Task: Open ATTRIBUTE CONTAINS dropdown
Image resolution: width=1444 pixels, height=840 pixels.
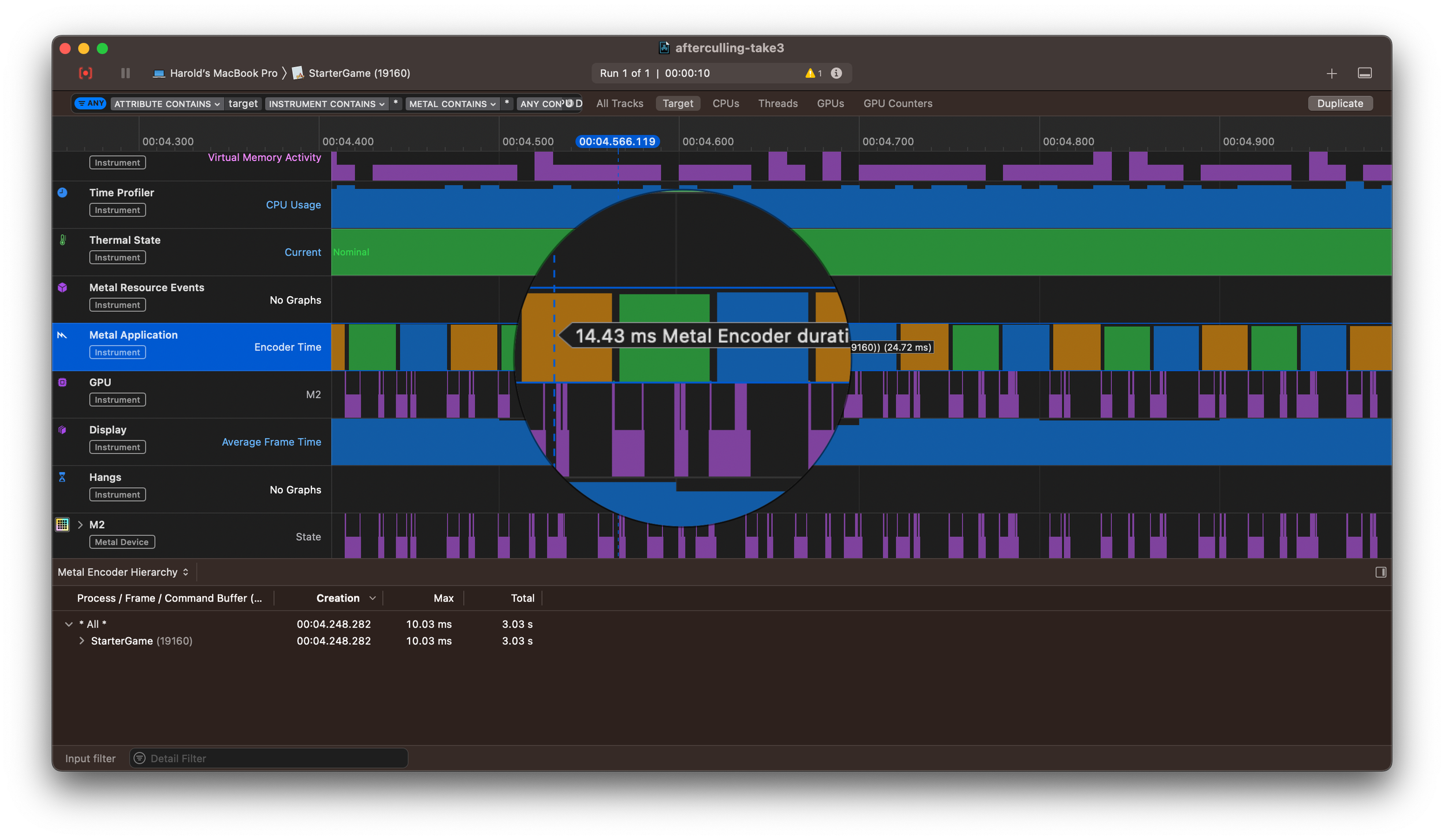Action: tap(167, 104)
